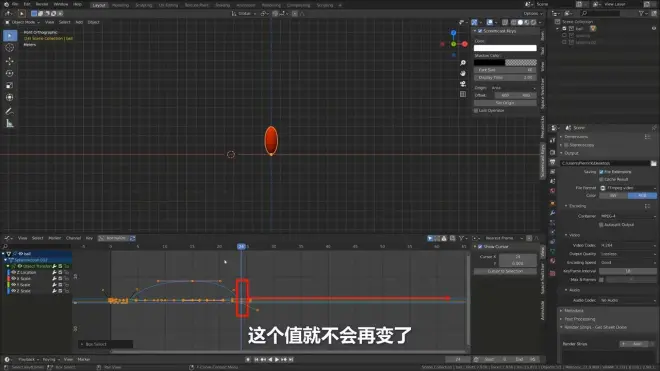Image resolution: width=660 pixels, height=371 pixels.
Task: Open the Render menu
Action: 42,4
